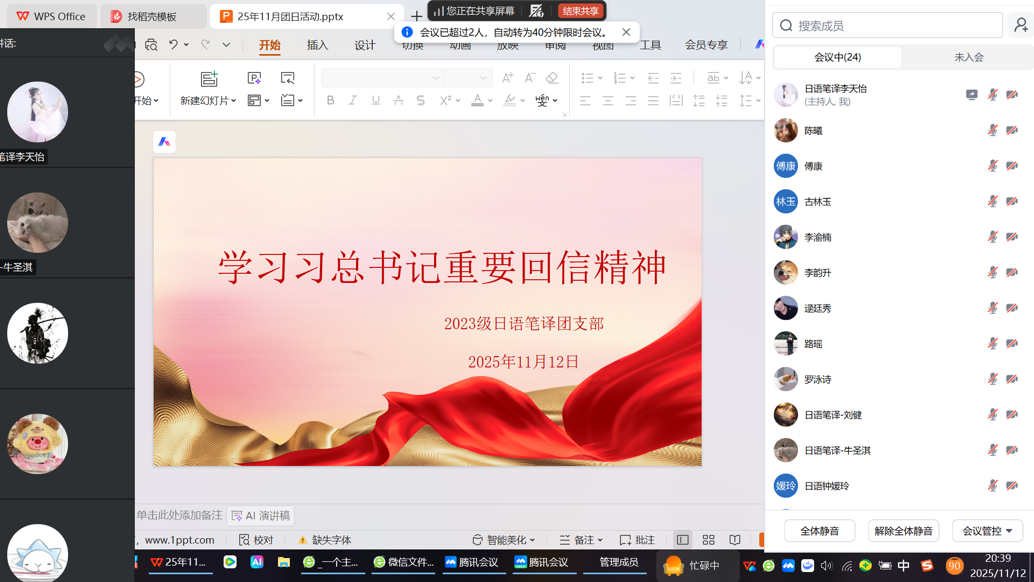Switch to the 未入会 tab
This screenshot has width=1034, height=582.
click(968, 57)
